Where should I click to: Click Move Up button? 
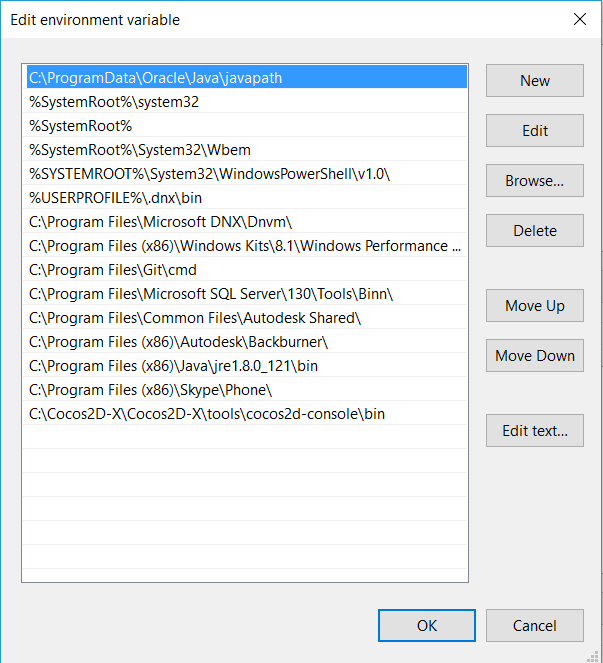click(534, 305)
